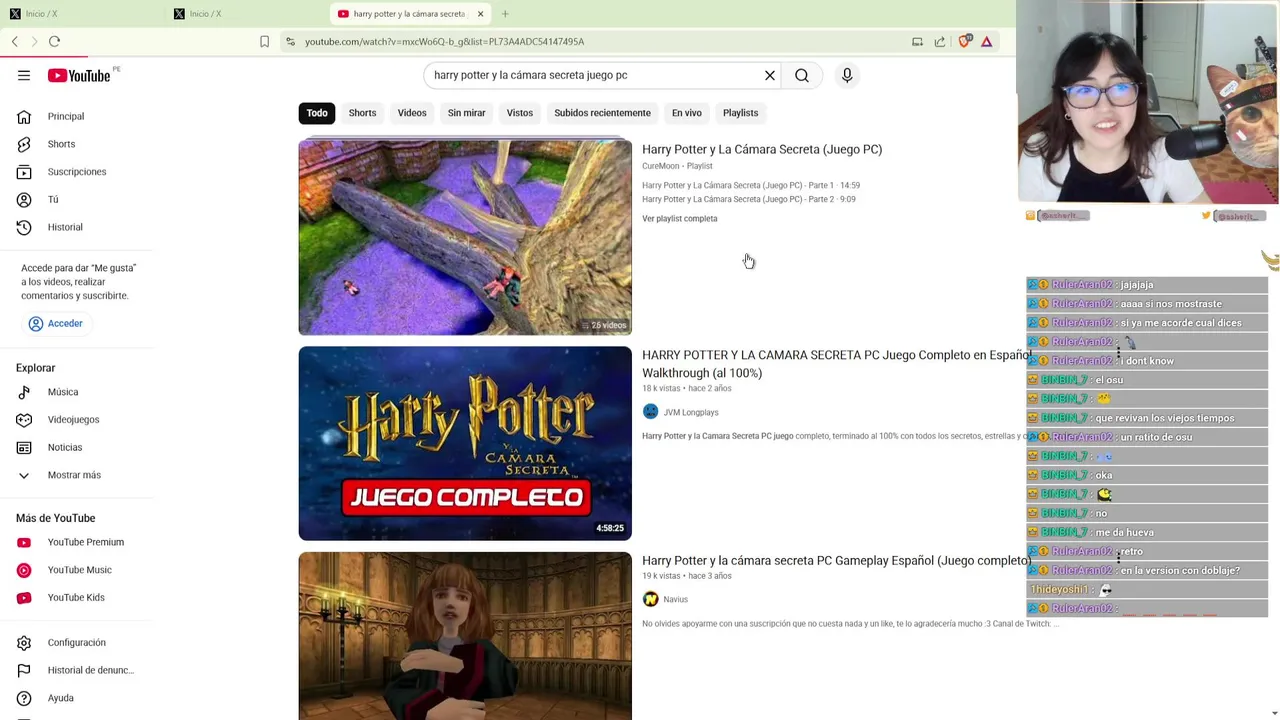This screenshot has width=1280, height=720.
Task: Click the Acceder sign-in button
Action: click(56, 323)
